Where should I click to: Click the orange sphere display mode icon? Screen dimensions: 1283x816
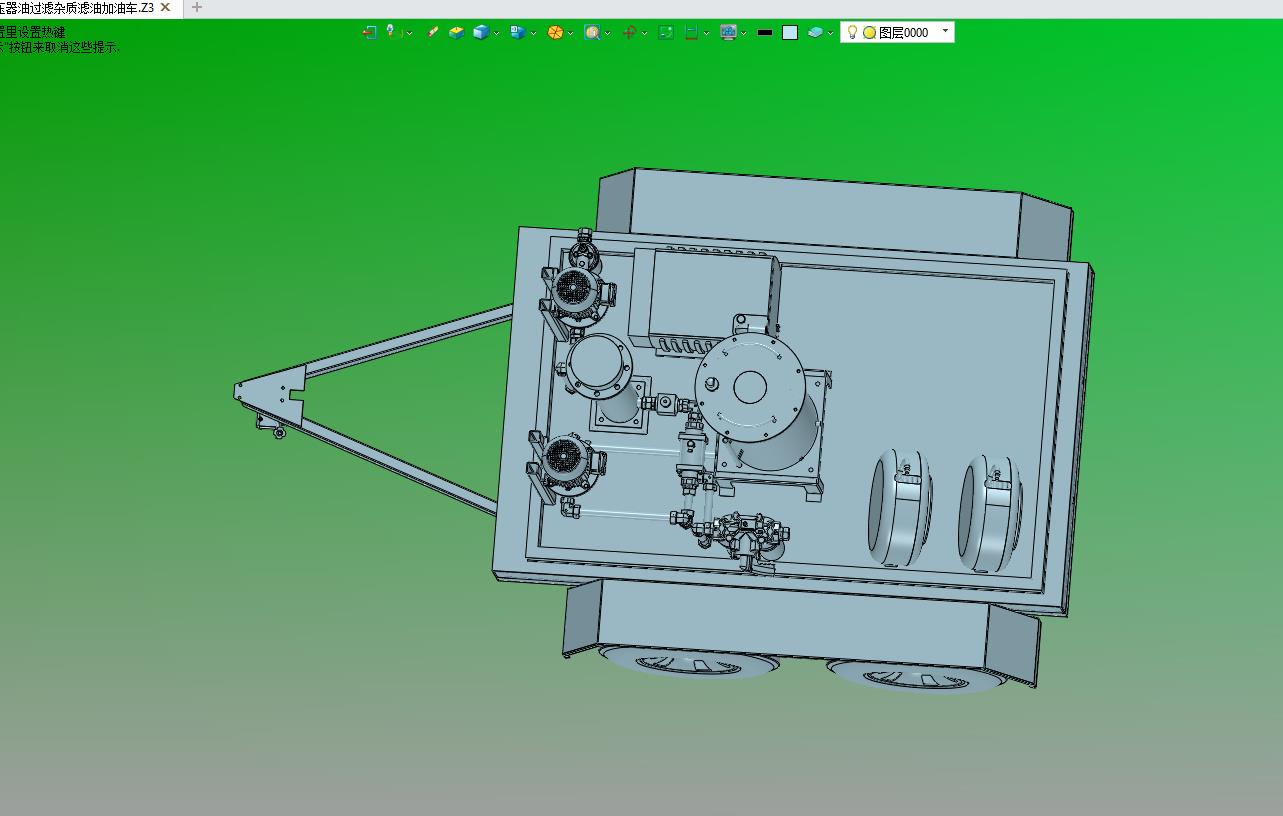point(555,32)
